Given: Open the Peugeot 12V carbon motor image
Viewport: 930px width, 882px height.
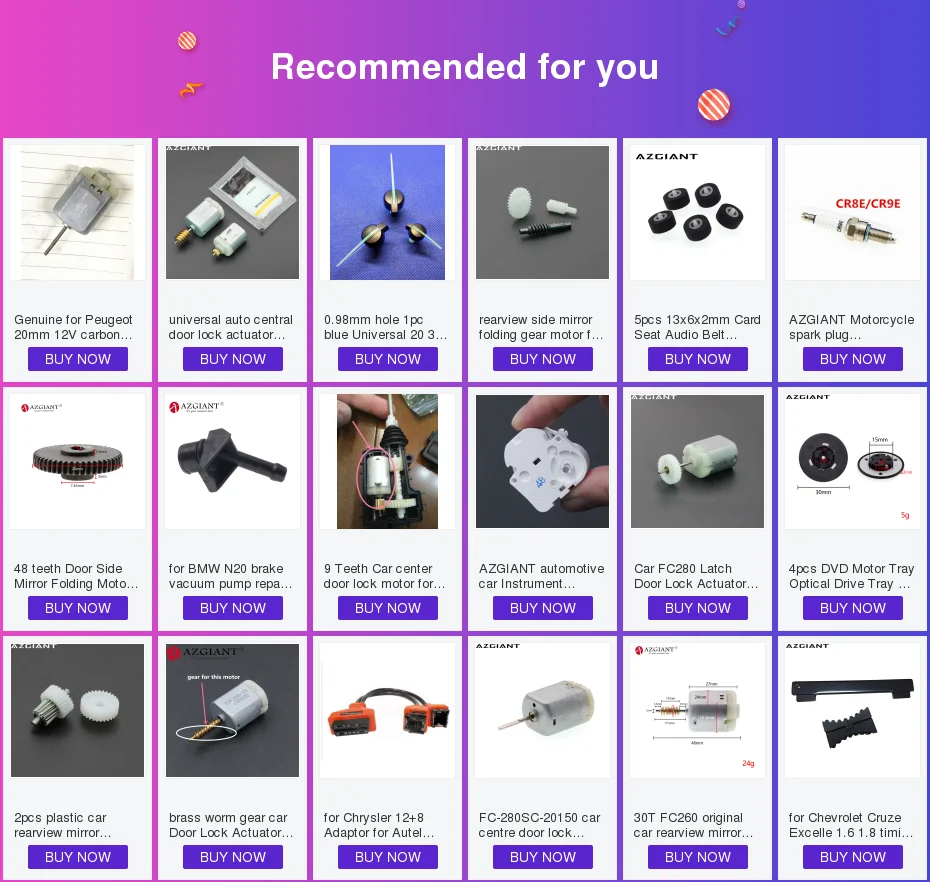Looking at the screenshot, I should click(x=78, y=212).
